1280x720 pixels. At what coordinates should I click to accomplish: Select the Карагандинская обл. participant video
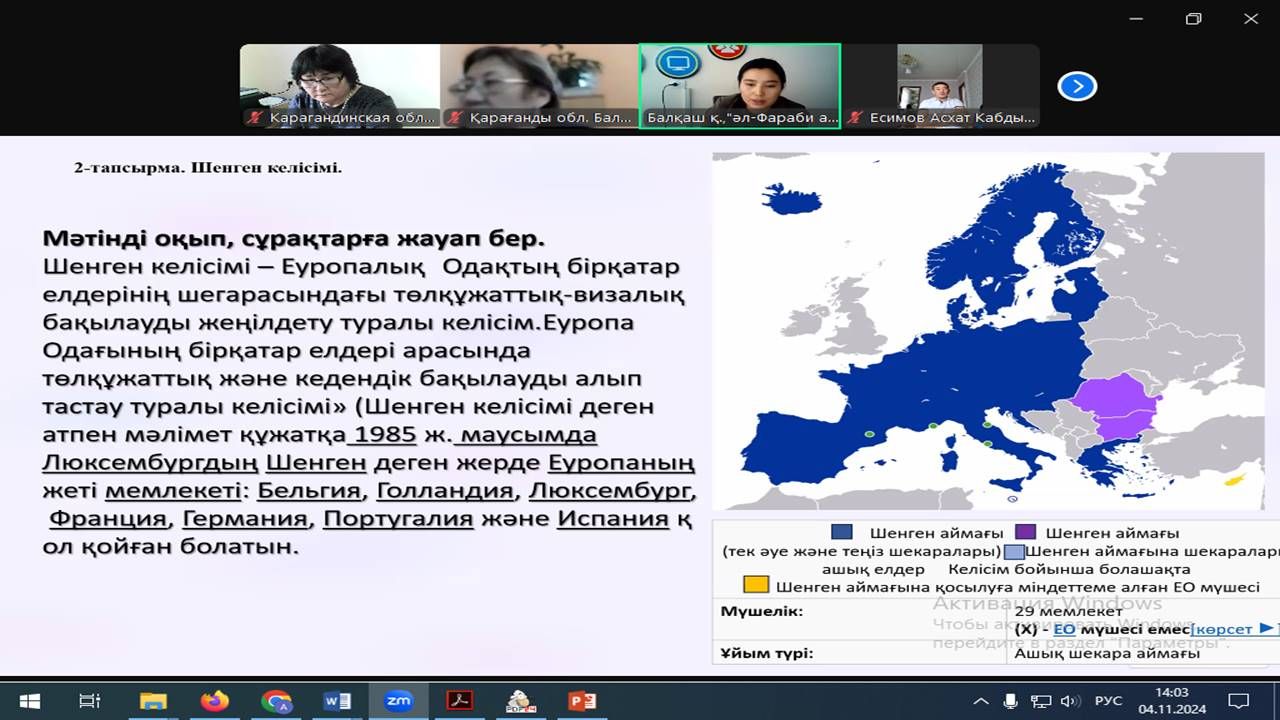tap(339, 86)
